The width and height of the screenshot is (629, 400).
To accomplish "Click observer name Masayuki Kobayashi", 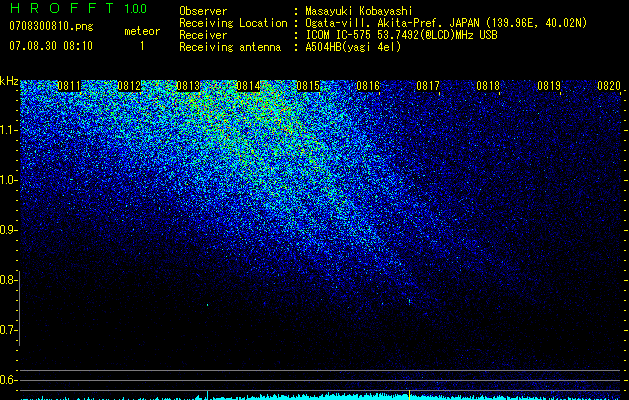I will click(x=359, y=11).
